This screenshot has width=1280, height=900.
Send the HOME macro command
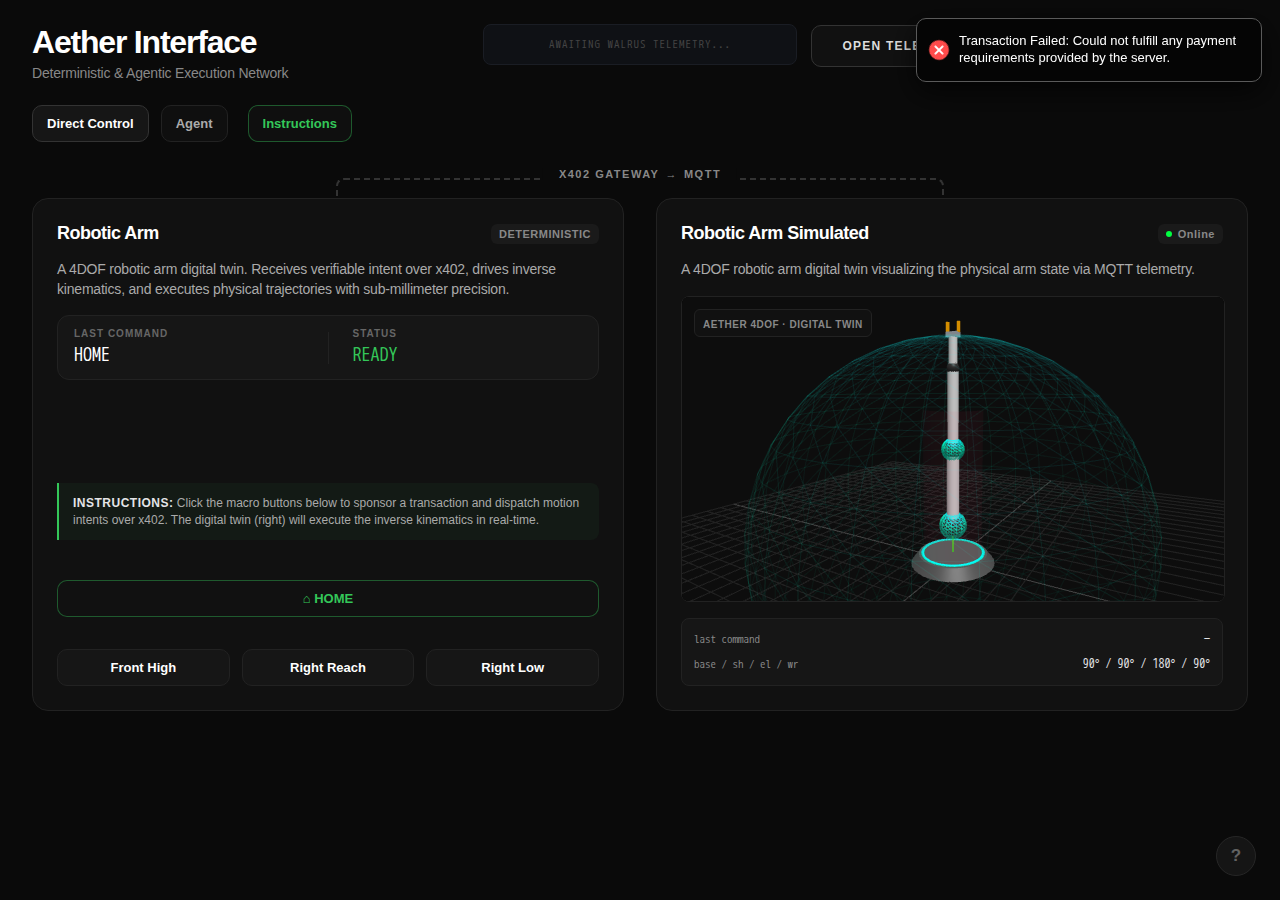click(328, 599)
